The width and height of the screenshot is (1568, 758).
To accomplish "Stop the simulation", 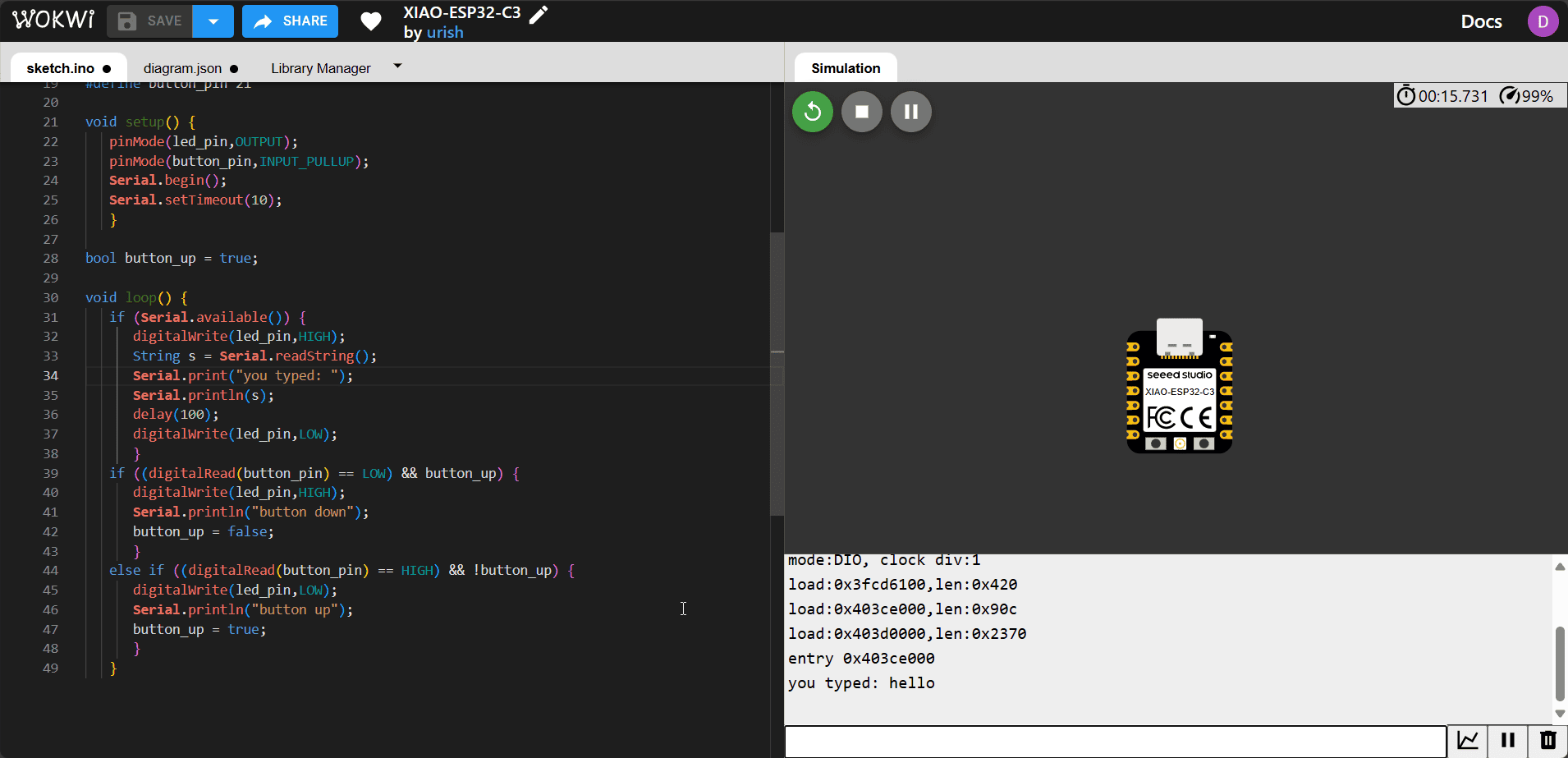I will pyautogui.click(x=862, y=112).
